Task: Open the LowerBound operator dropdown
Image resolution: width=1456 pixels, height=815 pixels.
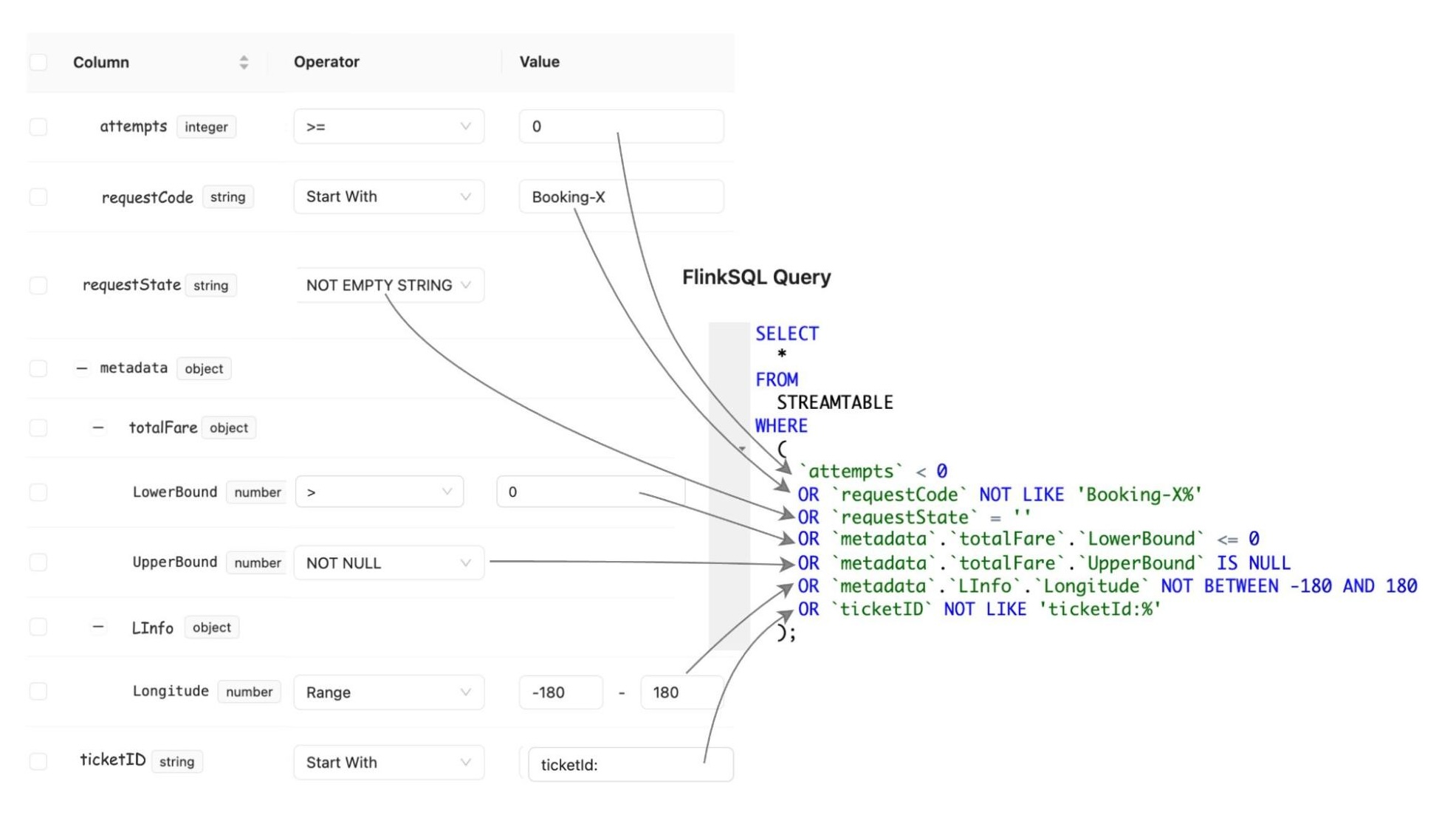Action: [x=379, y=492]
